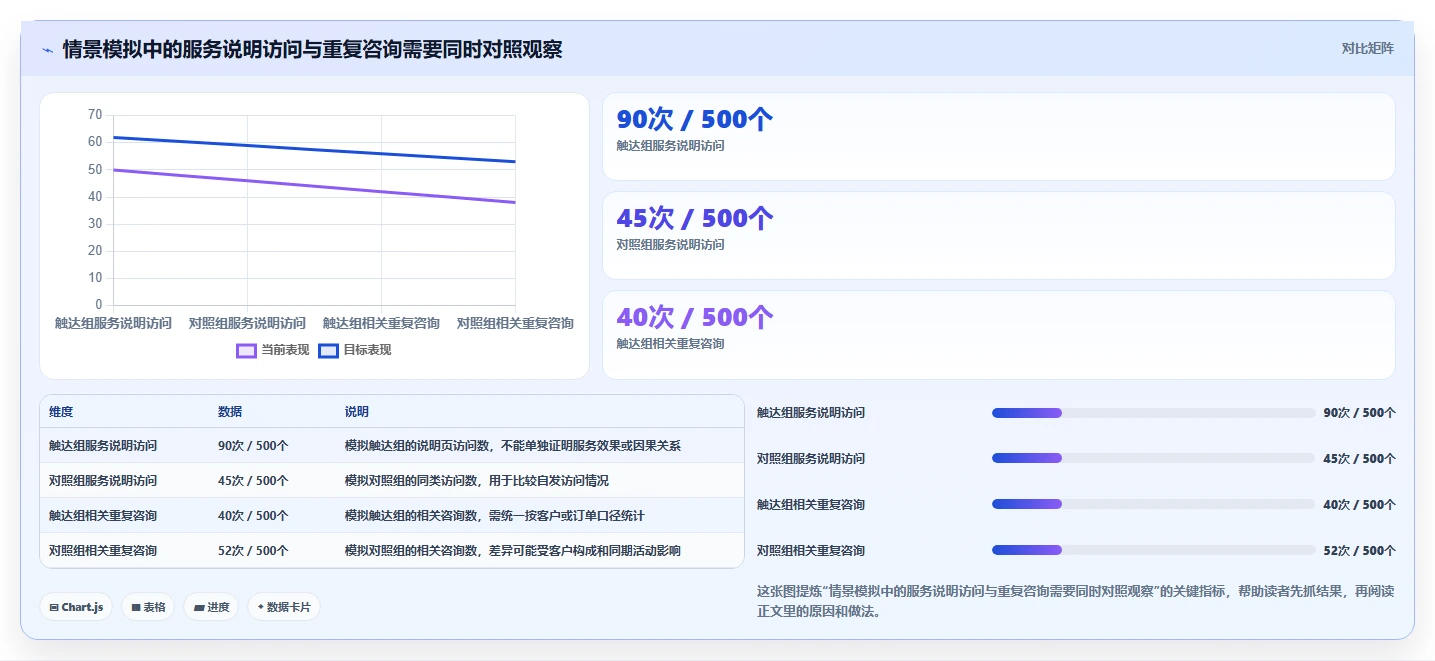Click the progress bar for 触达组相关重复咨询
Viewport: 1435px width, 661px height.
click(1154, 505)
